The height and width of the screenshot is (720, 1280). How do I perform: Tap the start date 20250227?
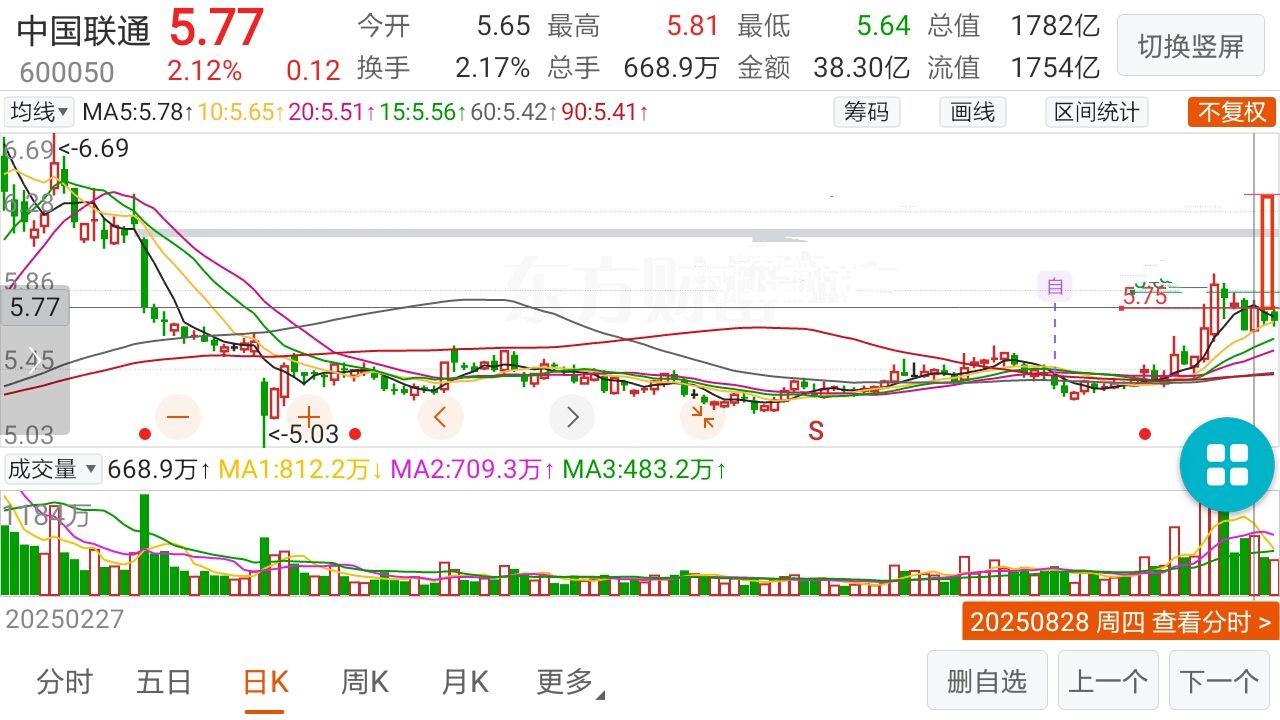coord(65,619)
